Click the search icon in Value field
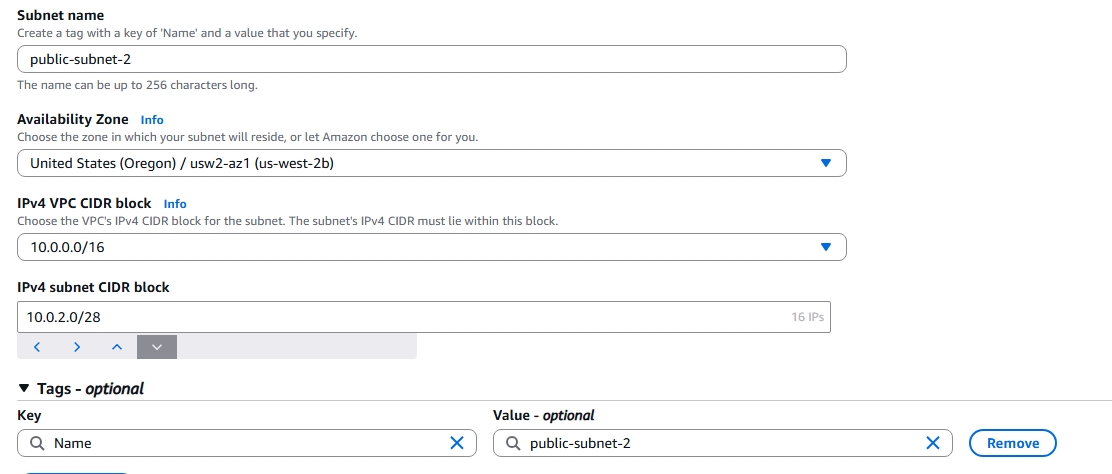 tap(512, 443)
